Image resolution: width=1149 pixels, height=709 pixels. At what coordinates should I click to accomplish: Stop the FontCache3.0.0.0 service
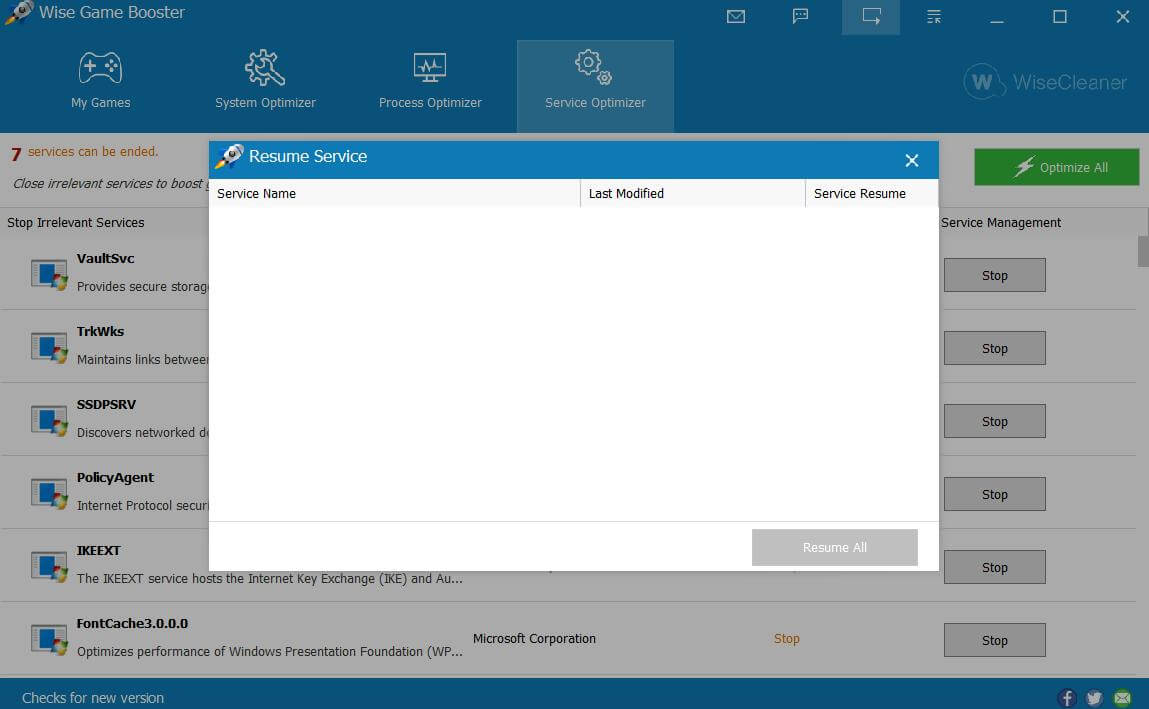(994, 640)
